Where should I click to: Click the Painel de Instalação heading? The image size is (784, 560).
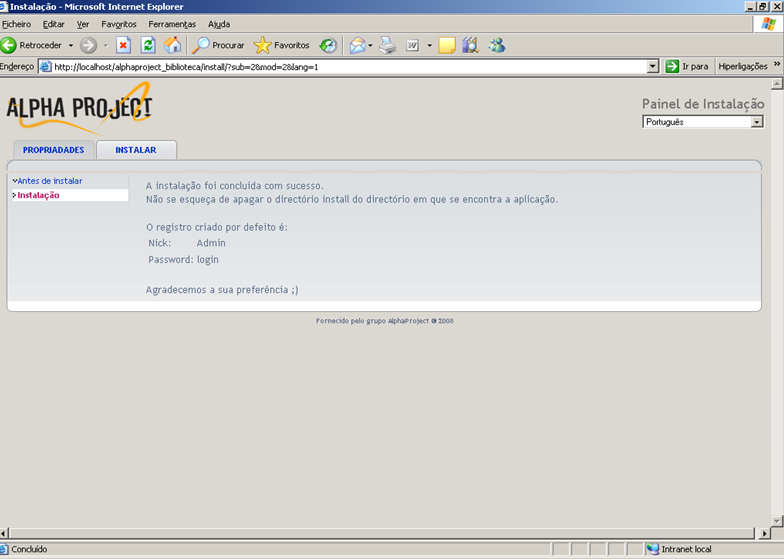coord(703,104)
